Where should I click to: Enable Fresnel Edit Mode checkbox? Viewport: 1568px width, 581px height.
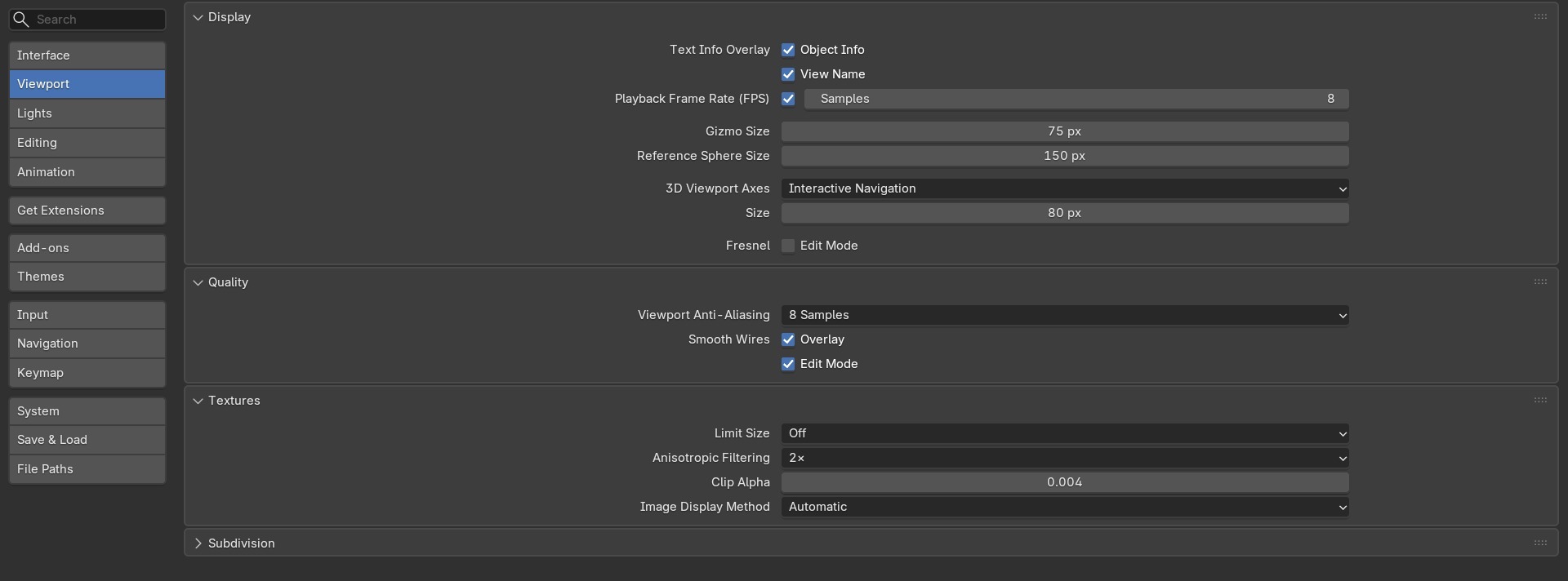pos(788,246)
